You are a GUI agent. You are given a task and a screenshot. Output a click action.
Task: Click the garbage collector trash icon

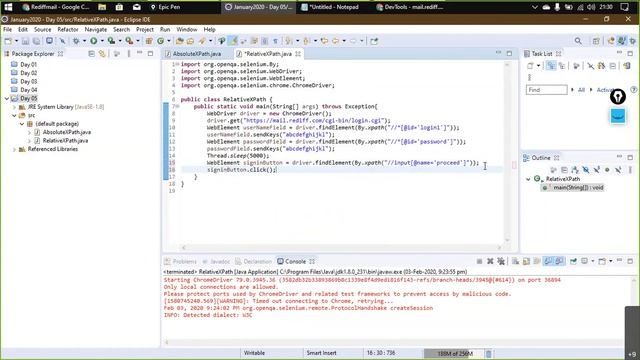click(489, 353)
